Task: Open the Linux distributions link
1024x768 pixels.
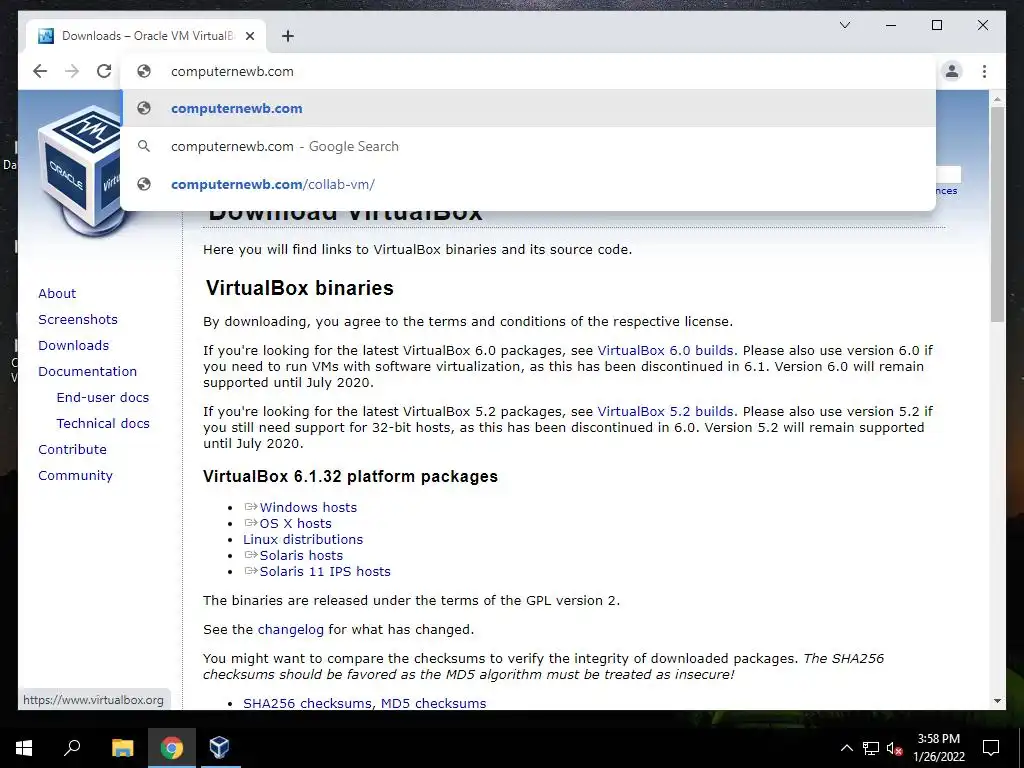Action: point(303,539)
